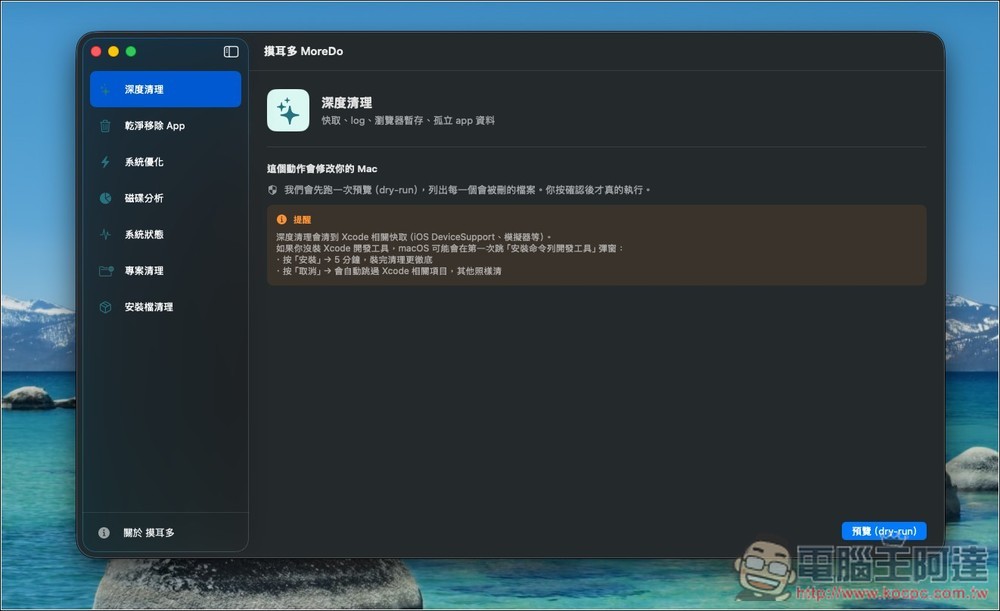The height and width of the screenshot is (611, 1000).
Task: Click the pie chart icon for 磁碟分析
Action: [106, 197]
